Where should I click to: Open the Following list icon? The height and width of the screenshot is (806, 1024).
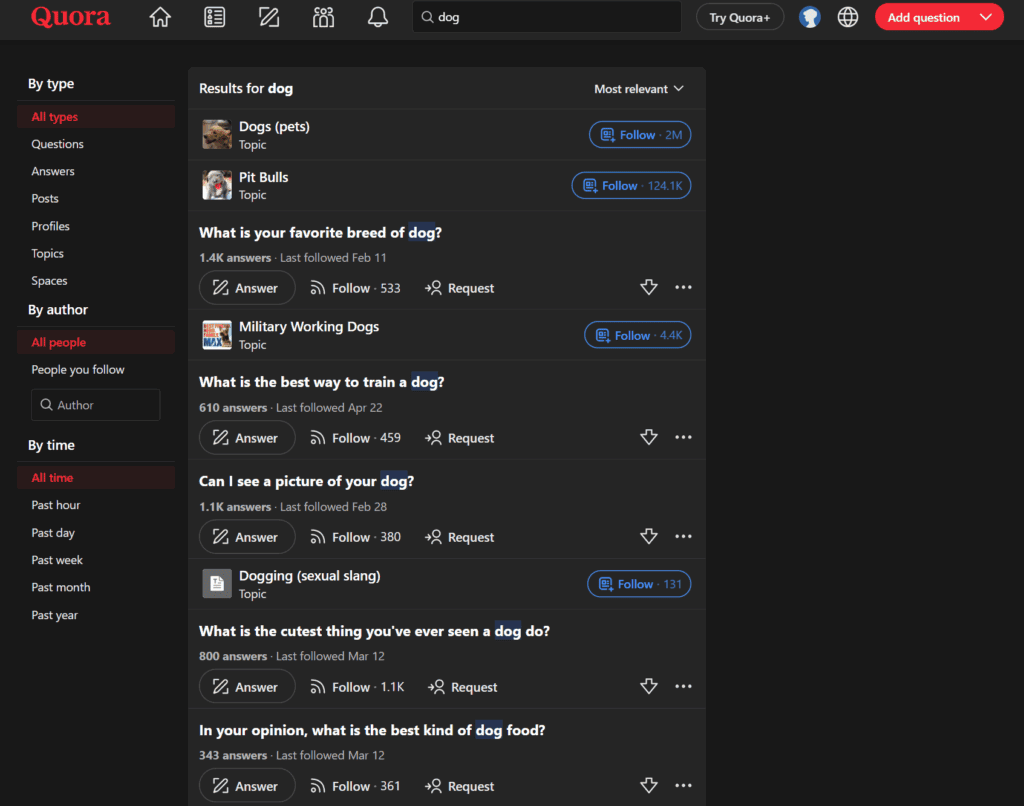214,17
